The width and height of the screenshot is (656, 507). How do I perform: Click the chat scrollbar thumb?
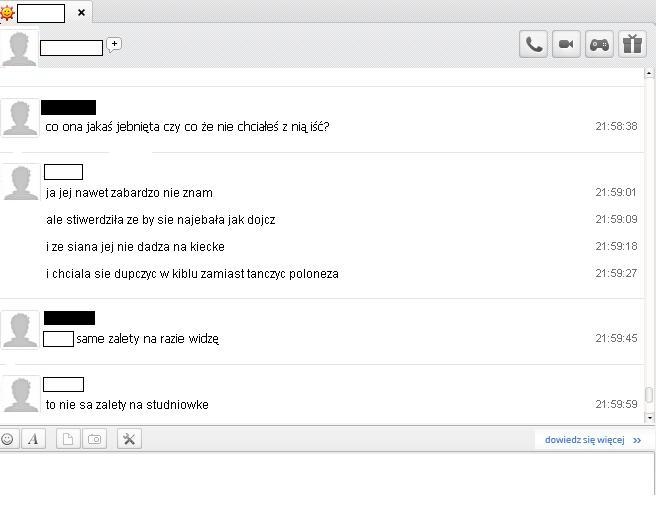pos(649,395)
